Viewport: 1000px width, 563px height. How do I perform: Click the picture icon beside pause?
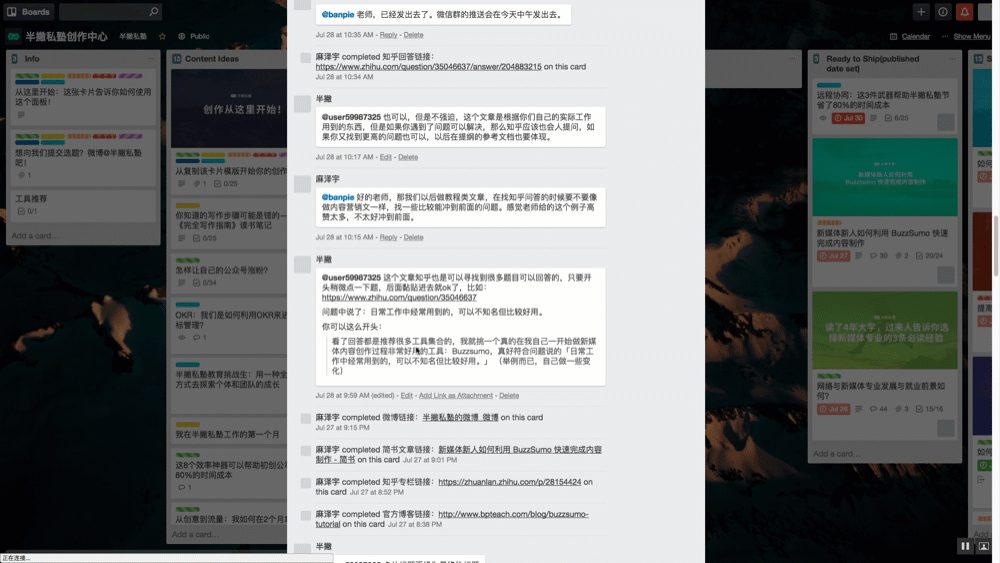click(984, 546)
